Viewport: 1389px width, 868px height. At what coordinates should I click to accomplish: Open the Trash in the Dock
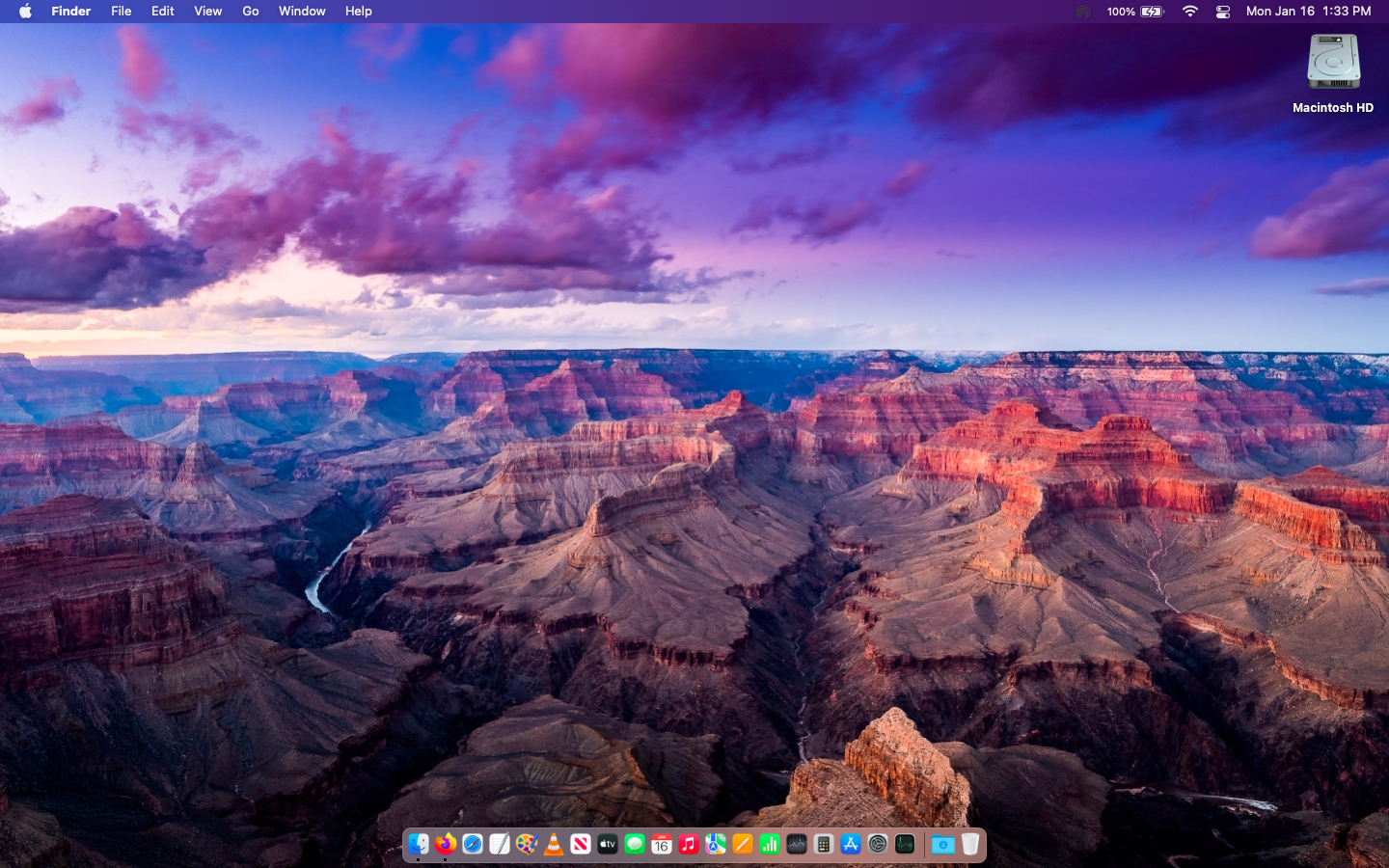click(x=969, y=844)
